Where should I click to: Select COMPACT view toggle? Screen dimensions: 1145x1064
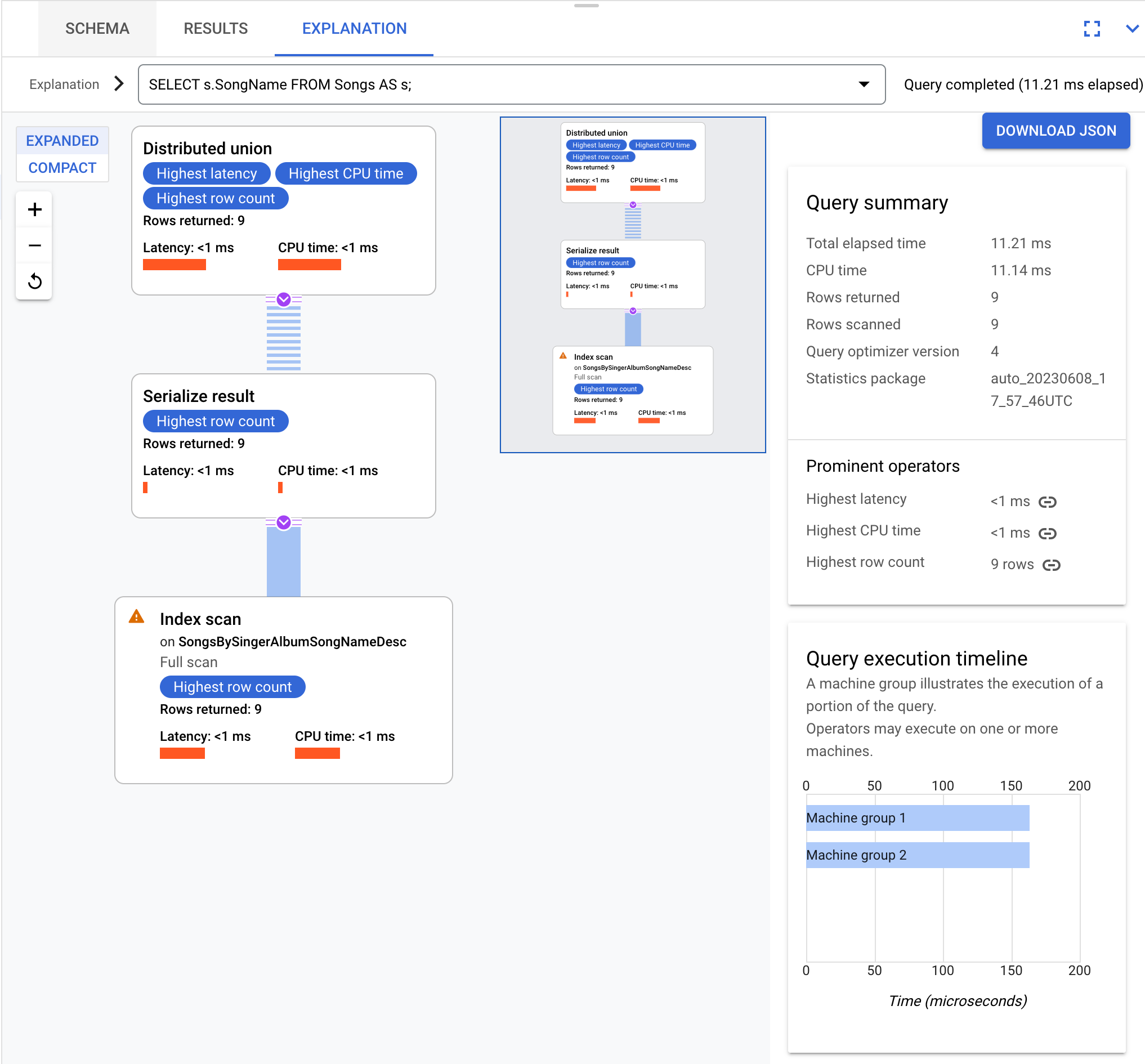coord(62,168)
